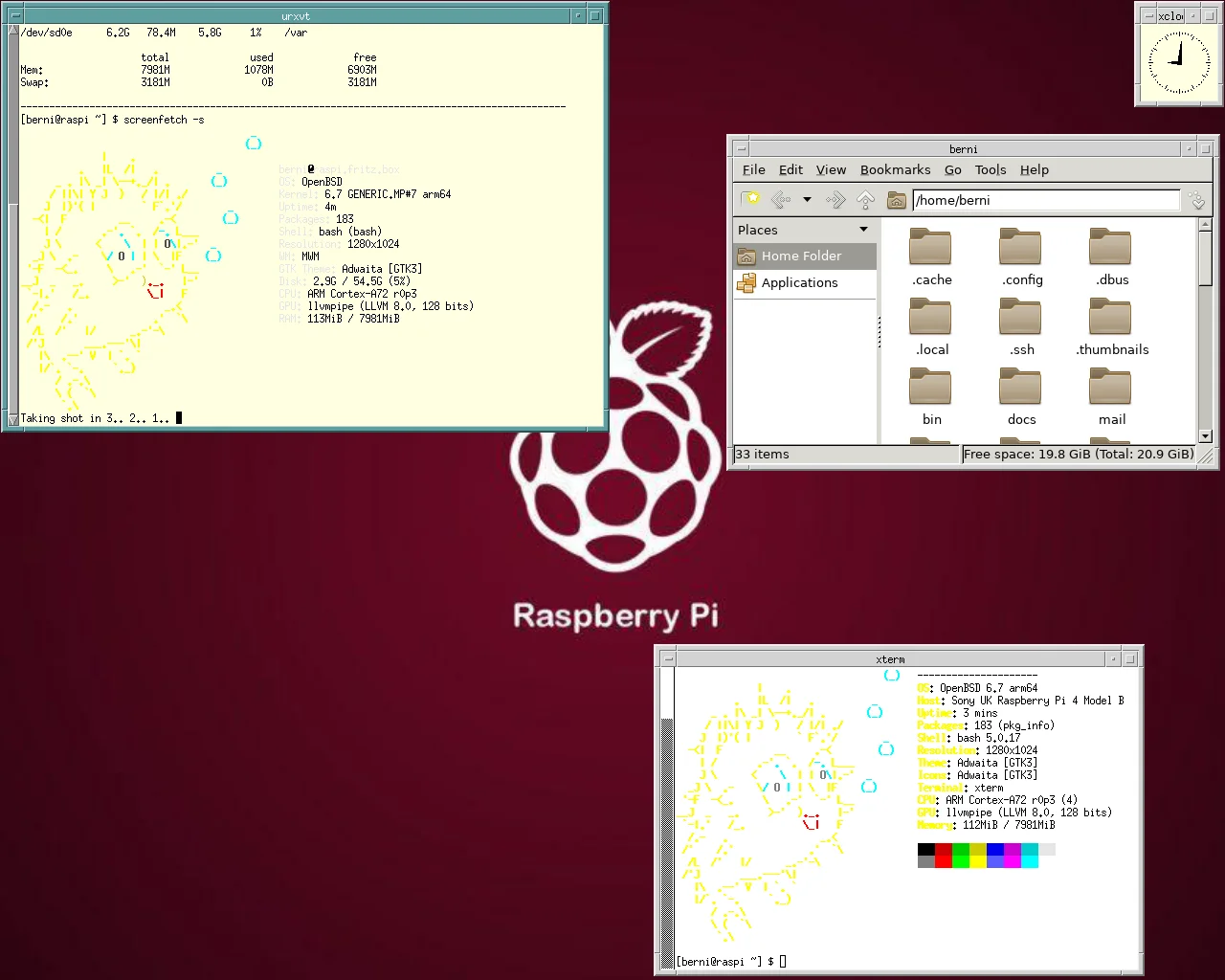The height and width of the screenshot is (980, 1225).
Task: Open the Edit menu
Action: pyautogui.click(x=791, y=169)
